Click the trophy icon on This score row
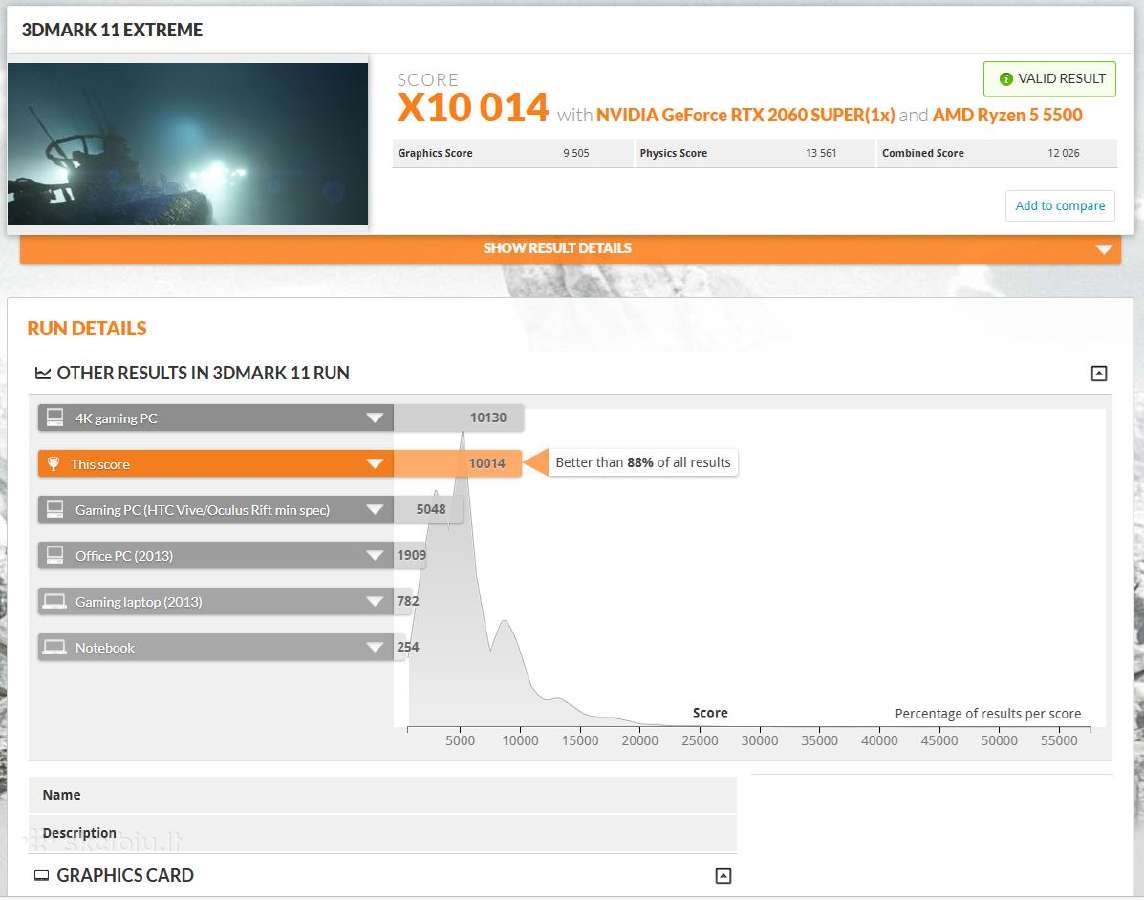Screen dimensions: 1144x900 click(x=53, y=464)
